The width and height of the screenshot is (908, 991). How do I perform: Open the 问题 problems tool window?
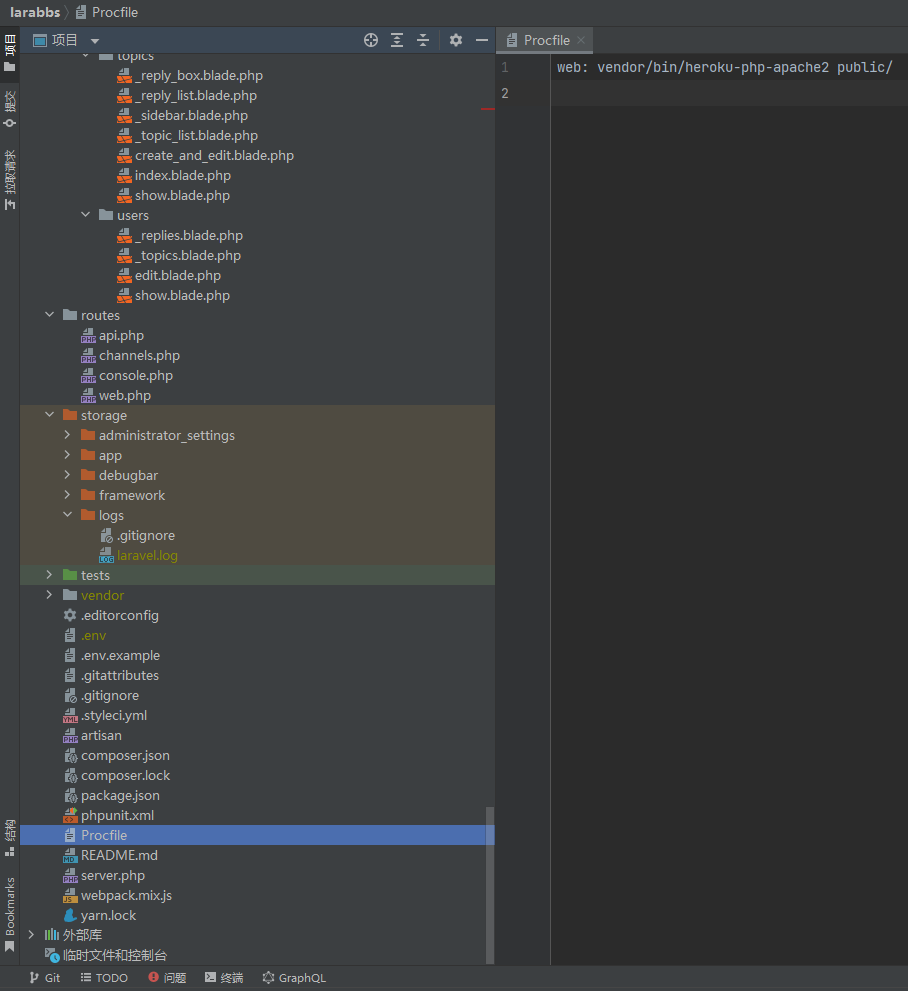coord(167,978)
